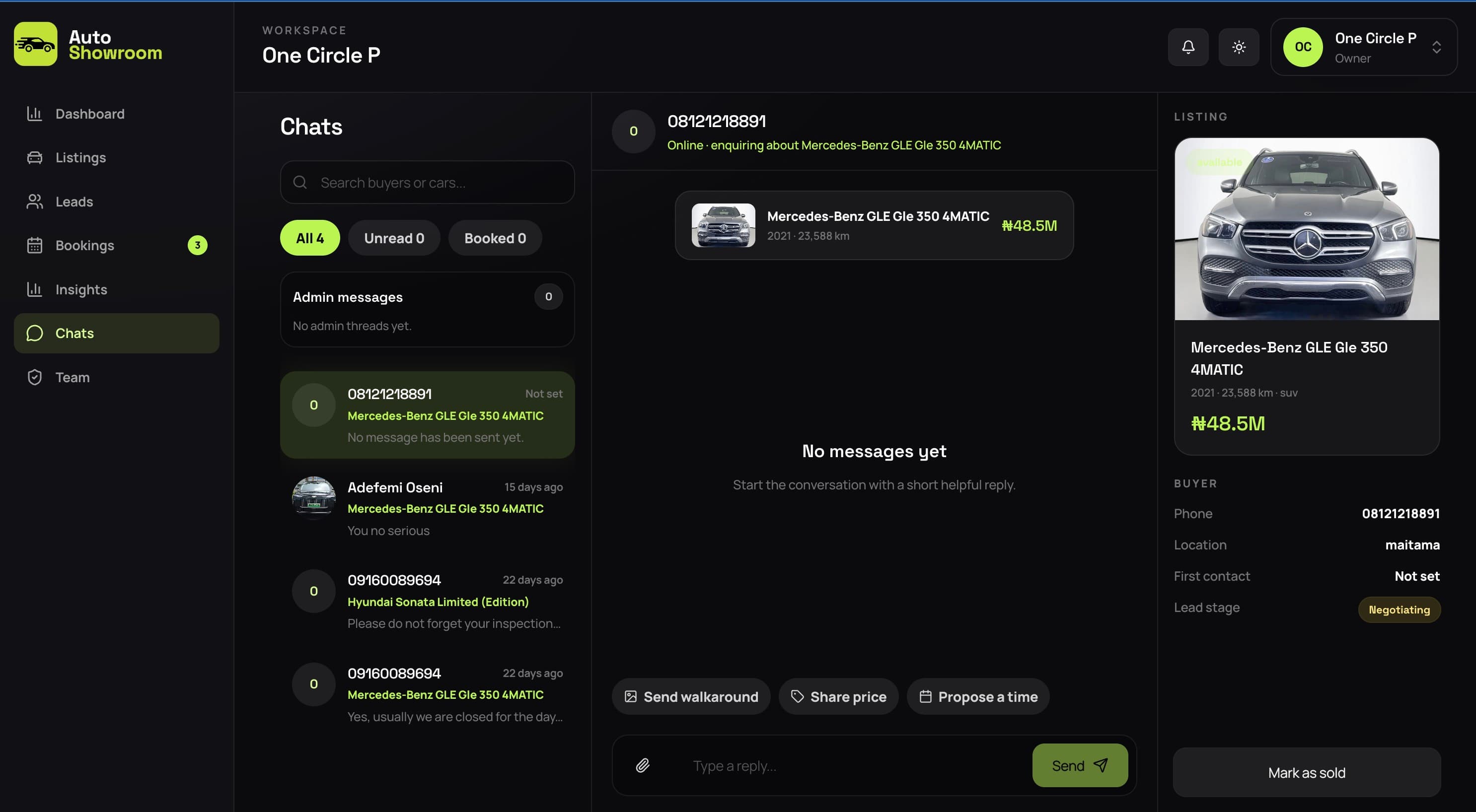Click Adefemi Oseni's avatar photo
Screen dimensions: 1476x812
tap(313, 498)
